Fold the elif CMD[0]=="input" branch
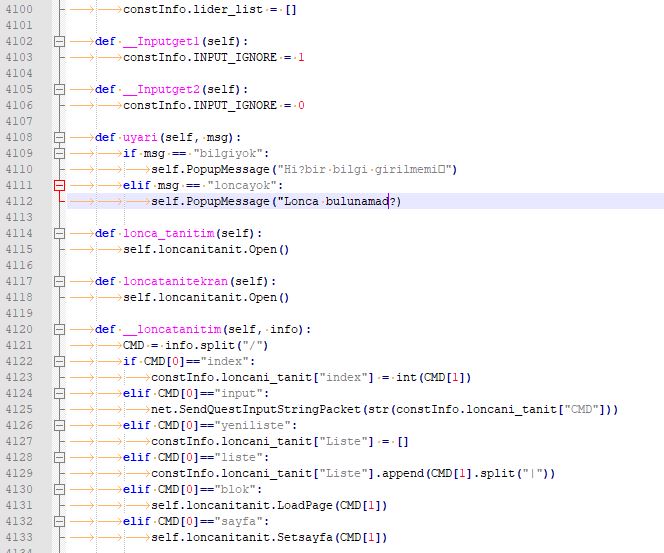The image size is (664, 553). [59, 394]
